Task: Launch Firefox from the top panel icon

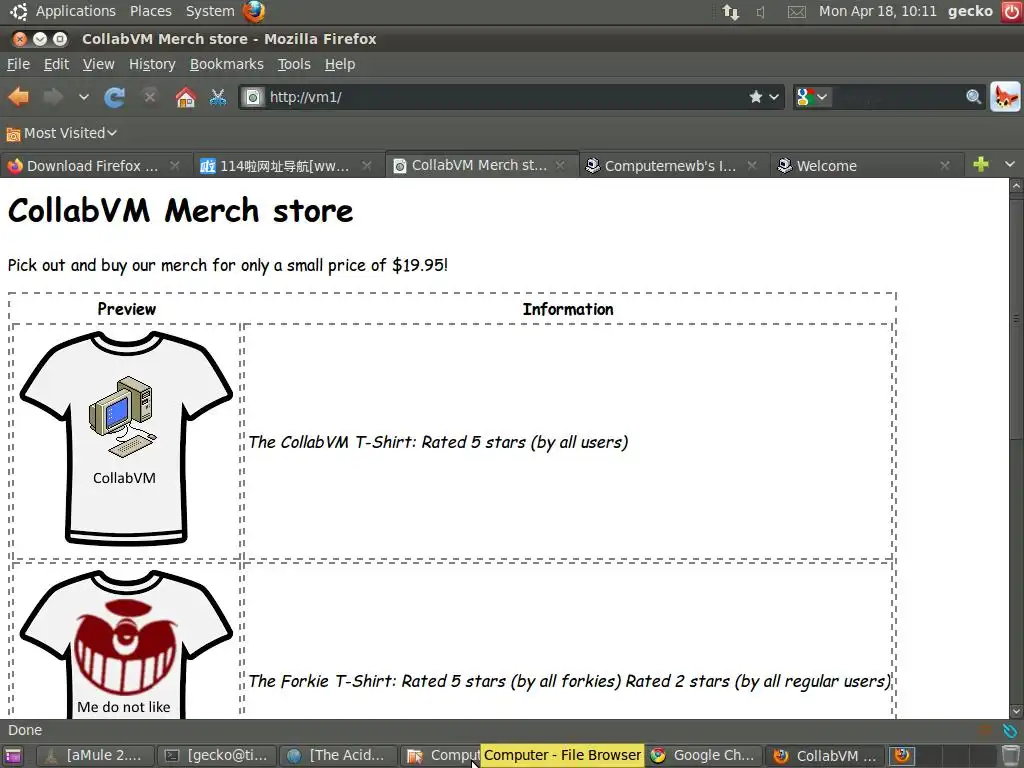Action: pos(254,11)
